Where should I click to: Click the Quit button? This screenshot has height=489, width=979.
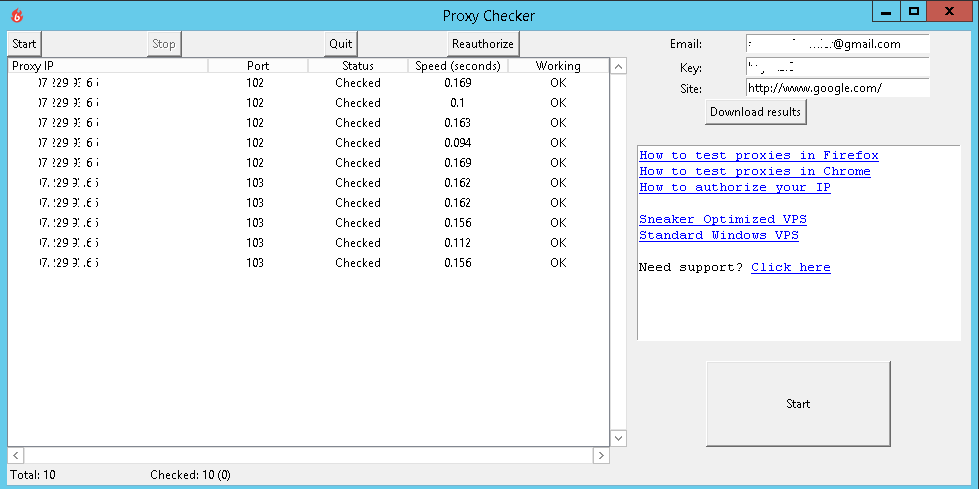click(341, 44)
